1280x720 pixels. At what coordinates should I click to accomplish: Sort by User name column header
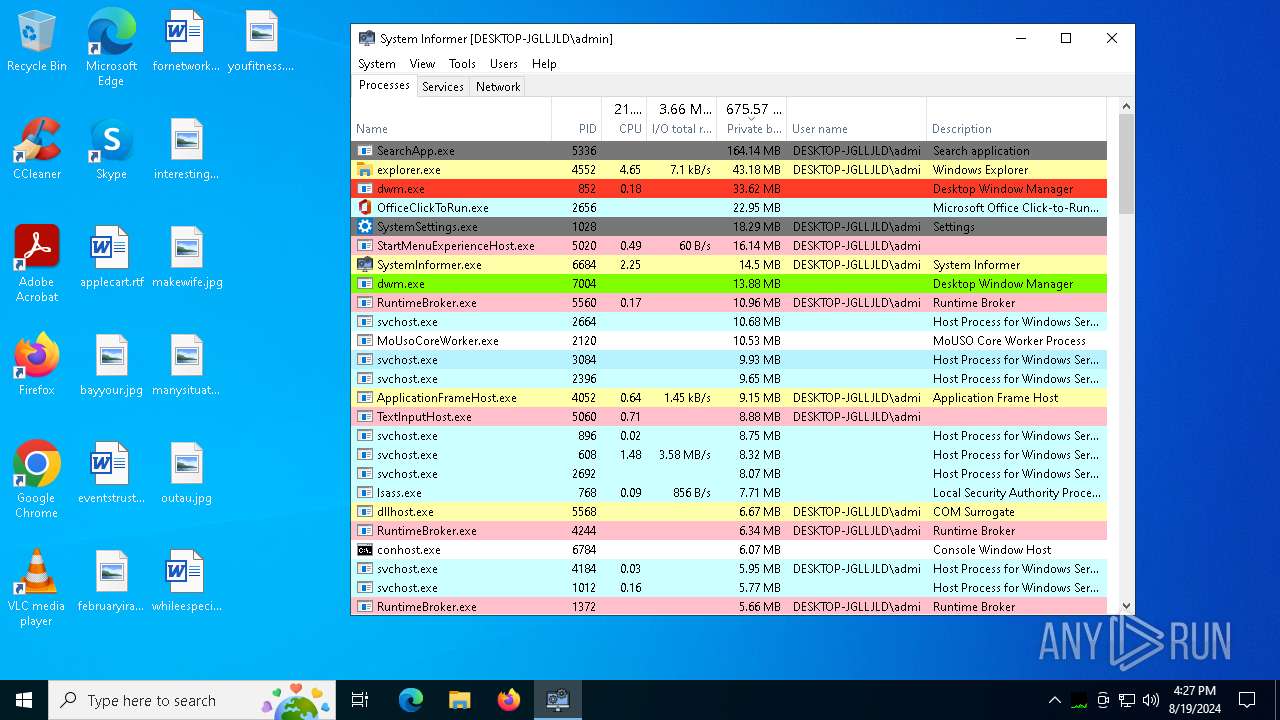856,119
